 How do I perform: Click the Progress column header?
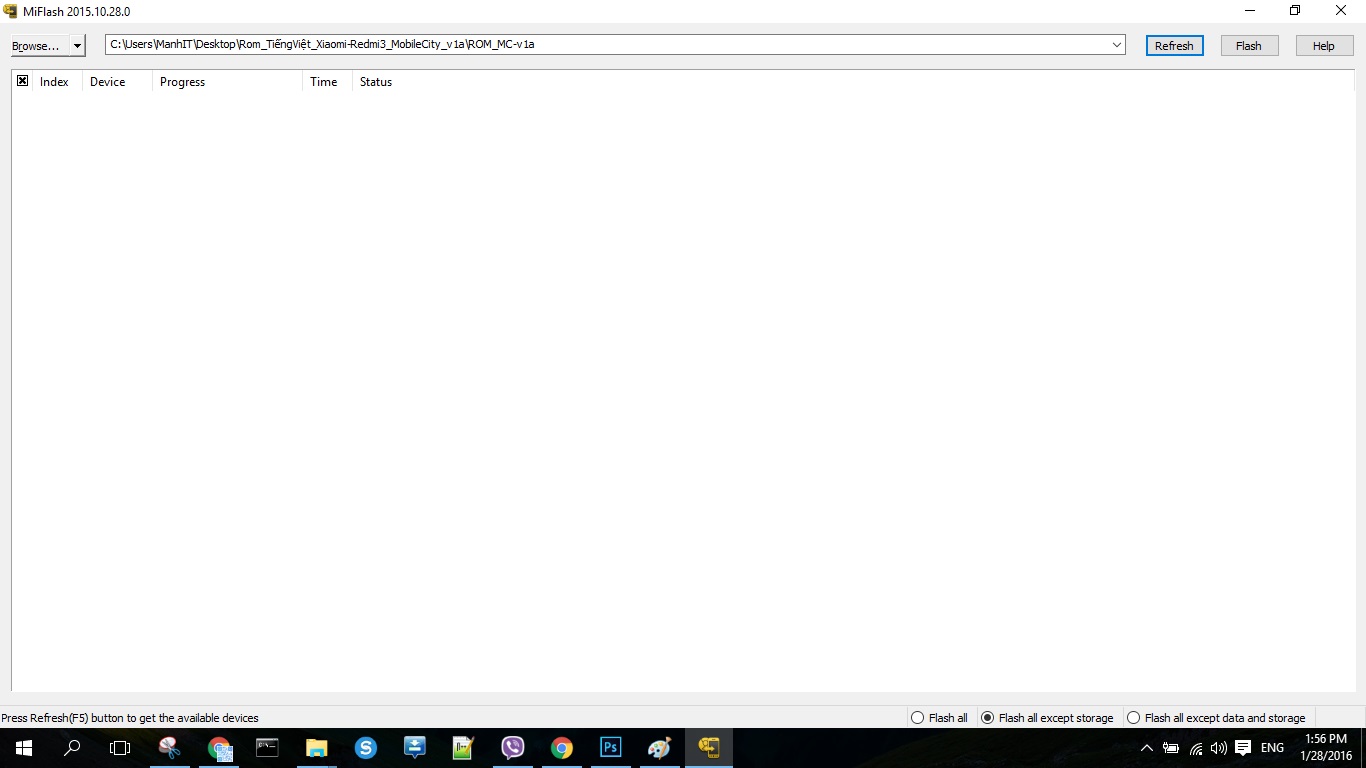[182, 82]
